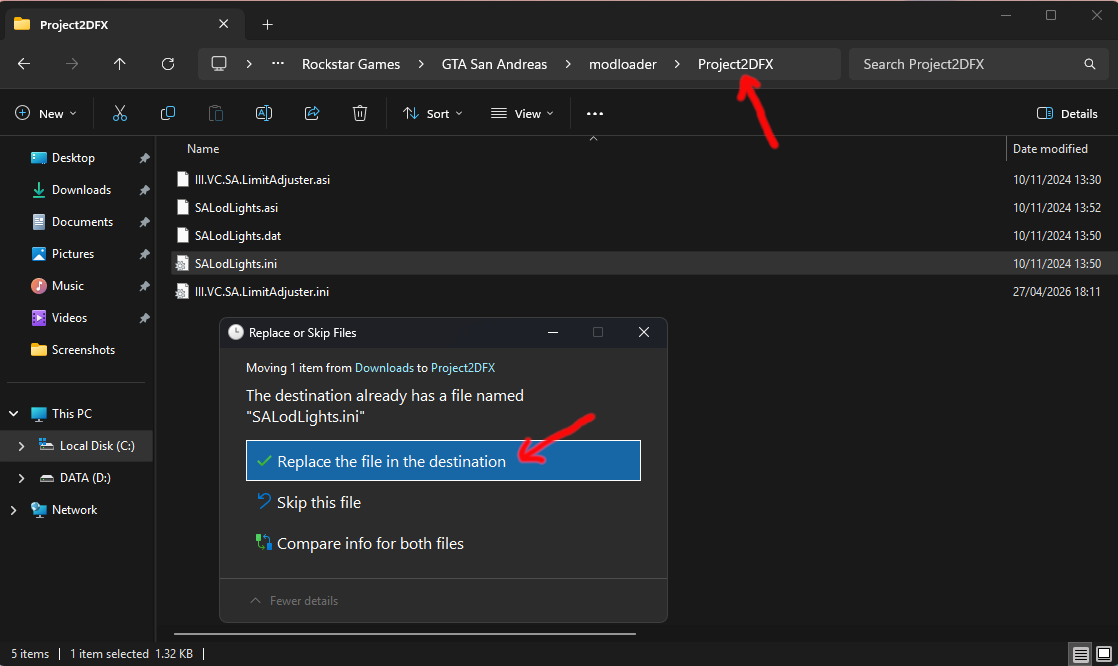
Task: Select SALodLights.dat file
Action: (x=237, y=235)
